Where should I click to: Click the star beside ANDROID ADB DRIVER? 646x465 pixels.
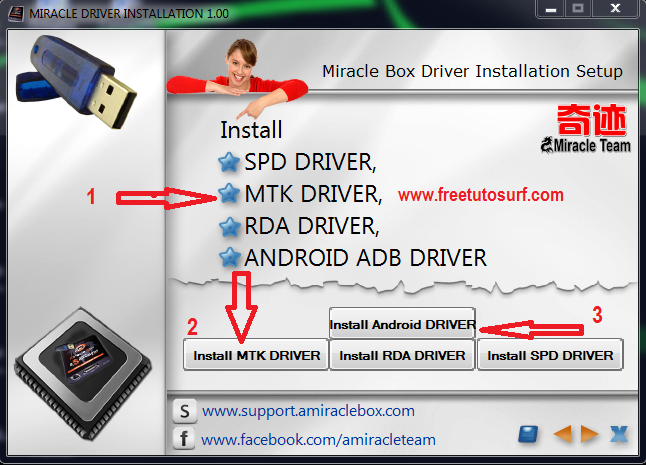click(x=229, y=257)
